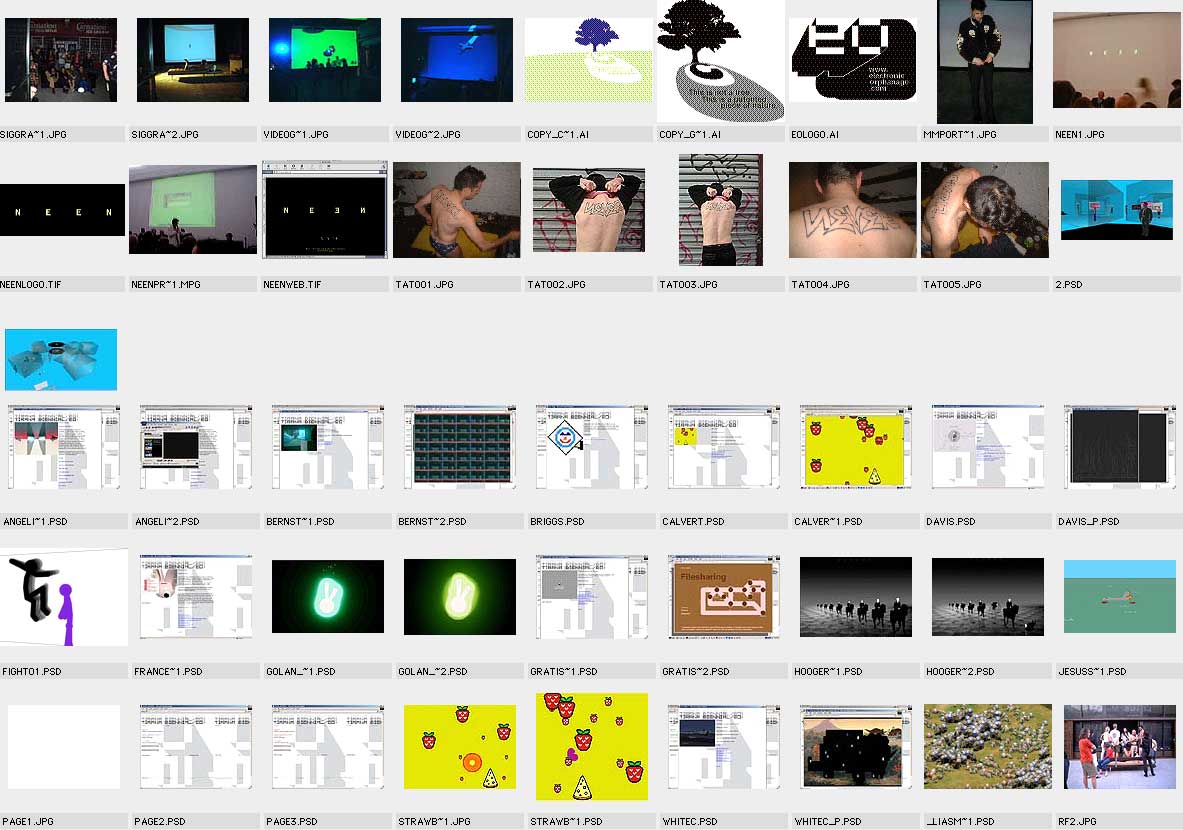Viewport: 1183px width, 830px height.
Task: Click the FIGHT01.PSD silhouette fighter thumbnail
Action: [62, 597]
